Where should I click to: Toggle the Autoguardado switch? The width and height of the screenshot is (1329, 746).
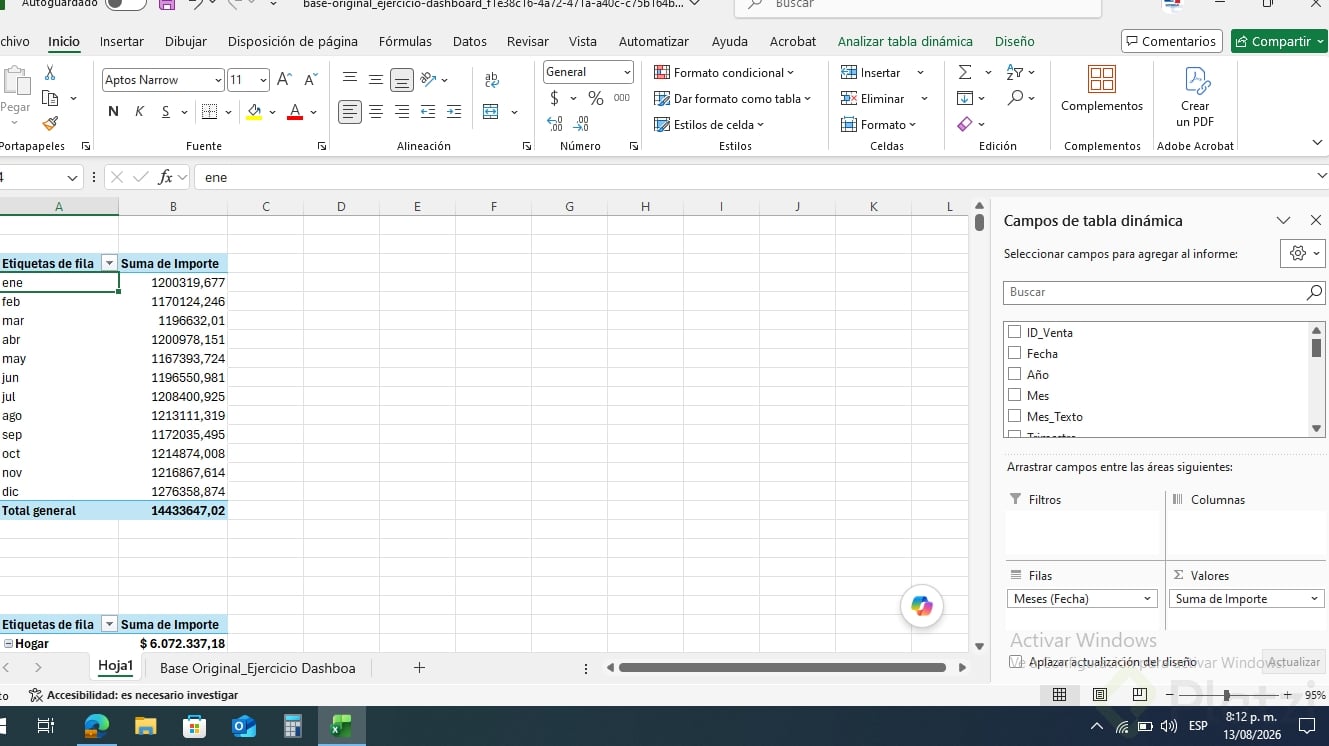tap(125, 4)
